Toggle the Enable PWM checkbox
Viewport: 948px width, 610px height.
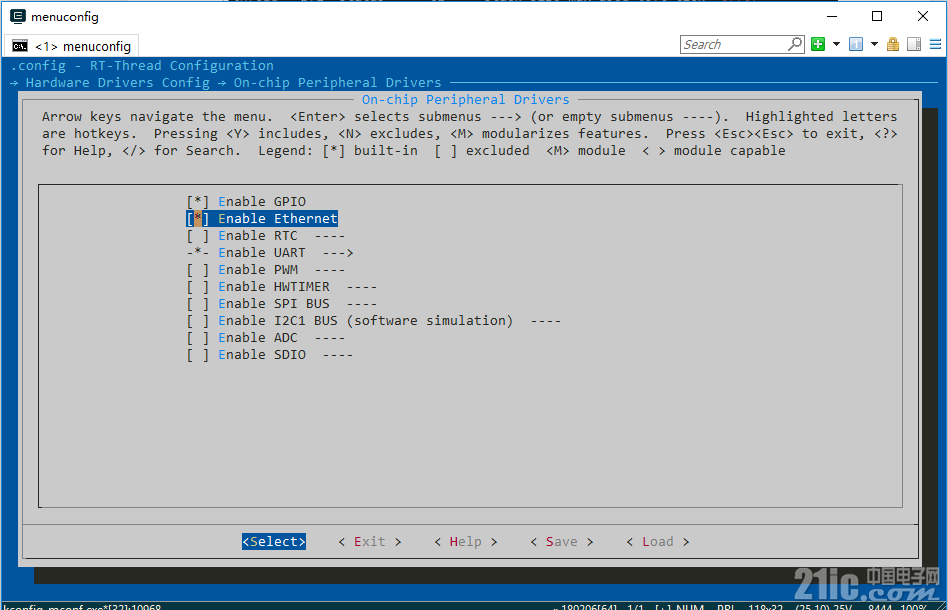198,270
